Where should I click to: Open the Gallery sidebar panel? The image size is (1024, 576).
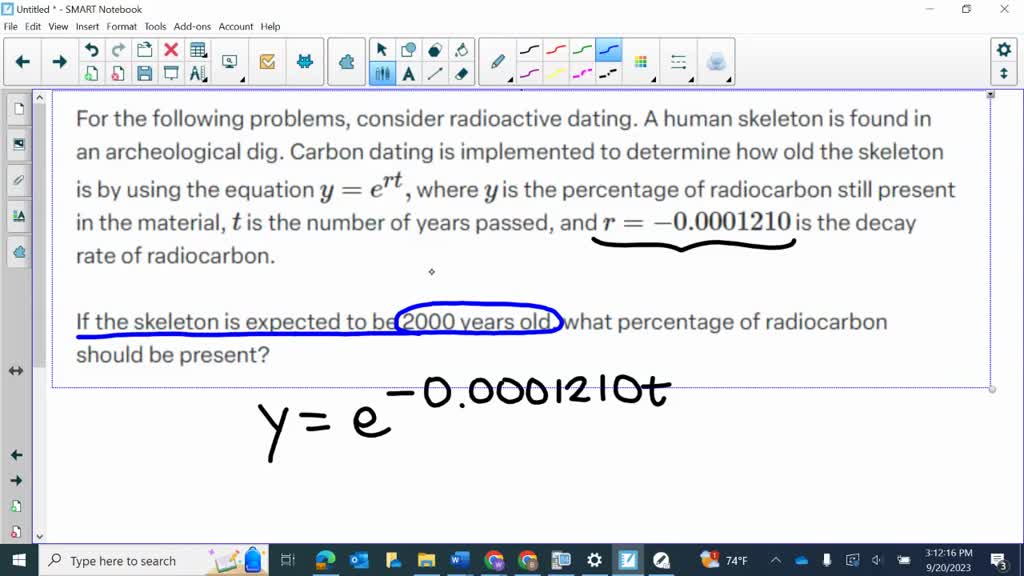(16, 143)
